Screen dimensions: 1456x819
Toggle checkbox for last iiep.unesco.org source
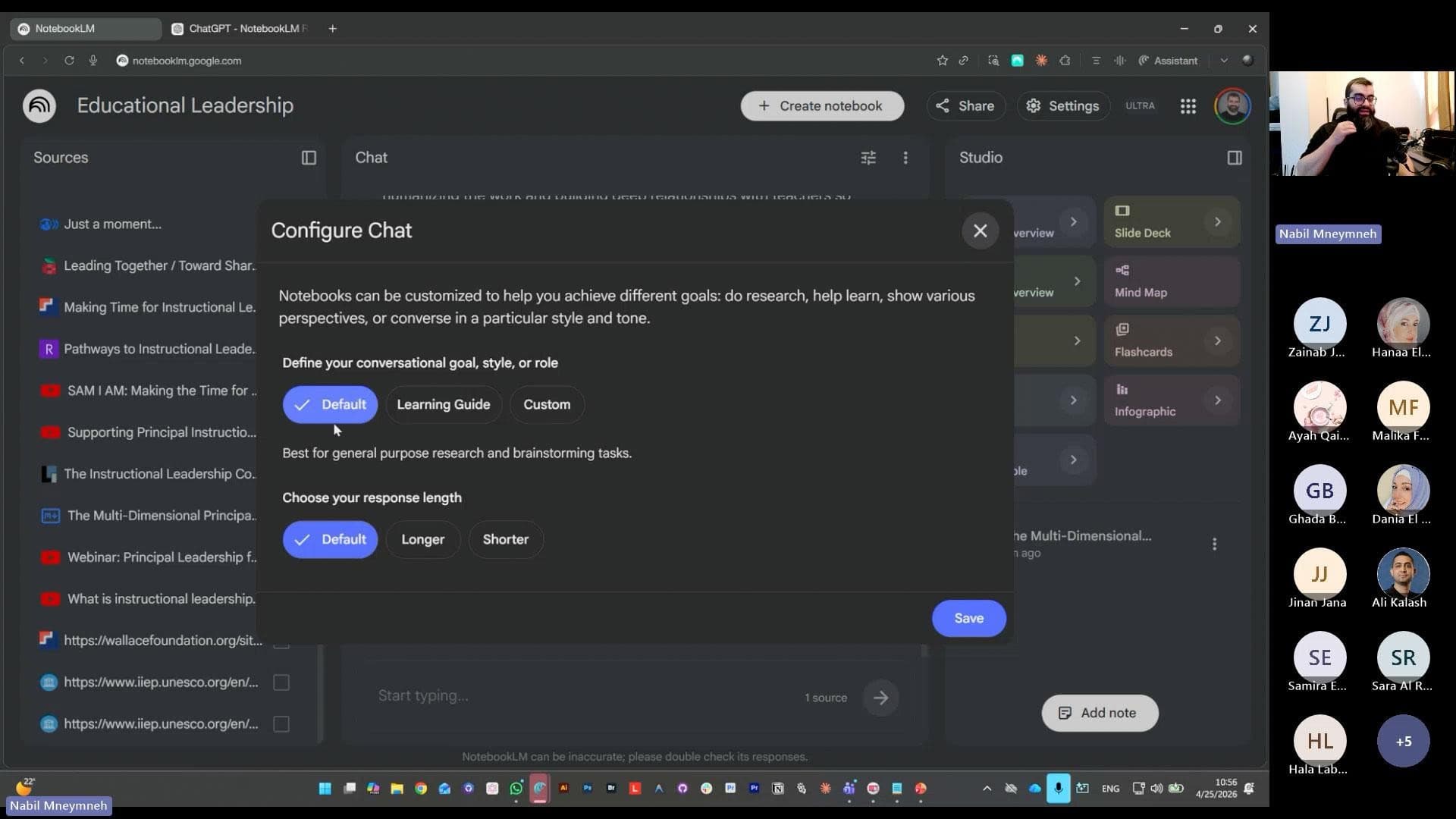281,724
